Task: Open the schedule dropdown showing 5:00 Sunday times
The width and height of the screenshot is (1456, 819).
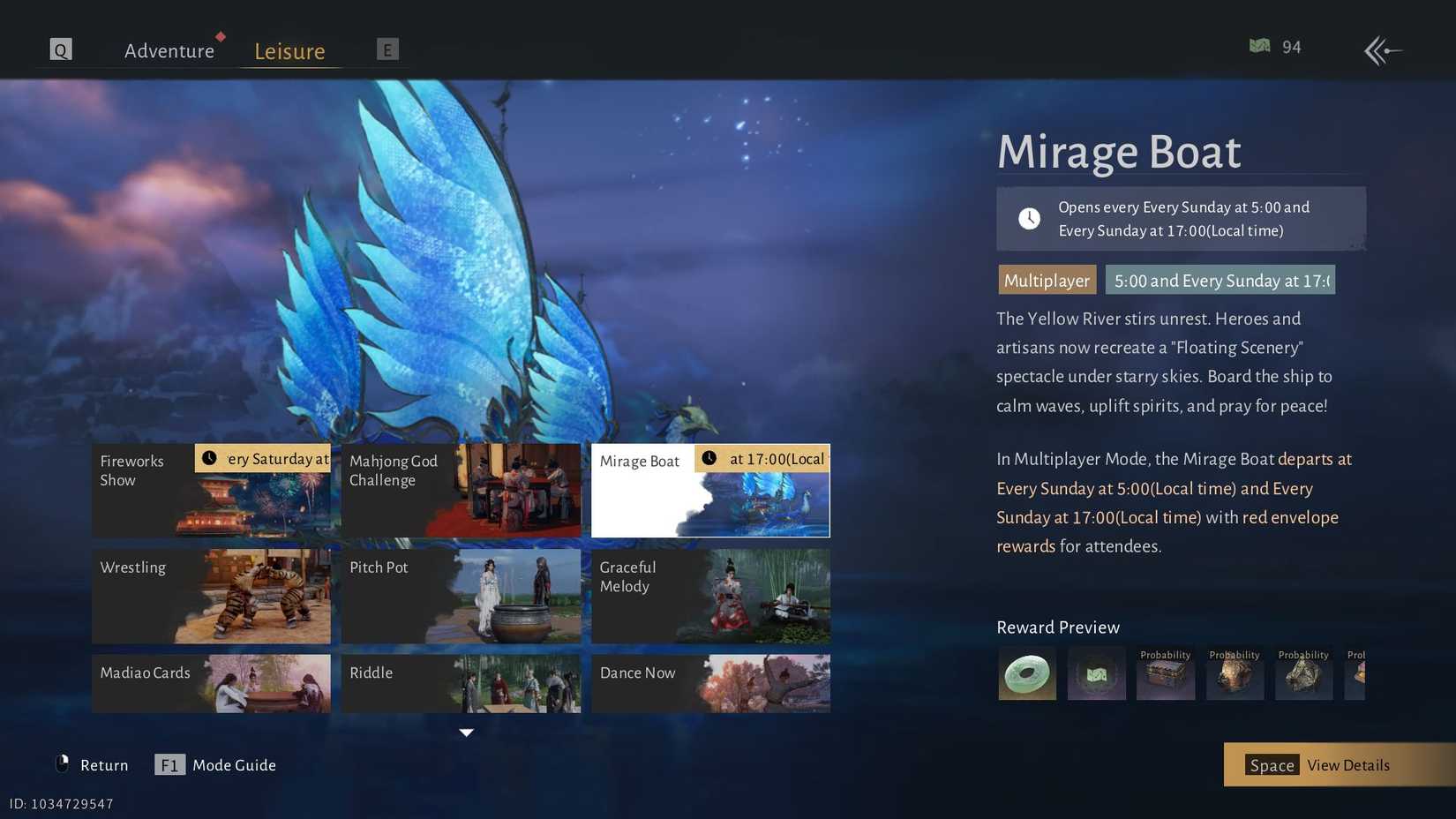Action: coord(1220,280)
